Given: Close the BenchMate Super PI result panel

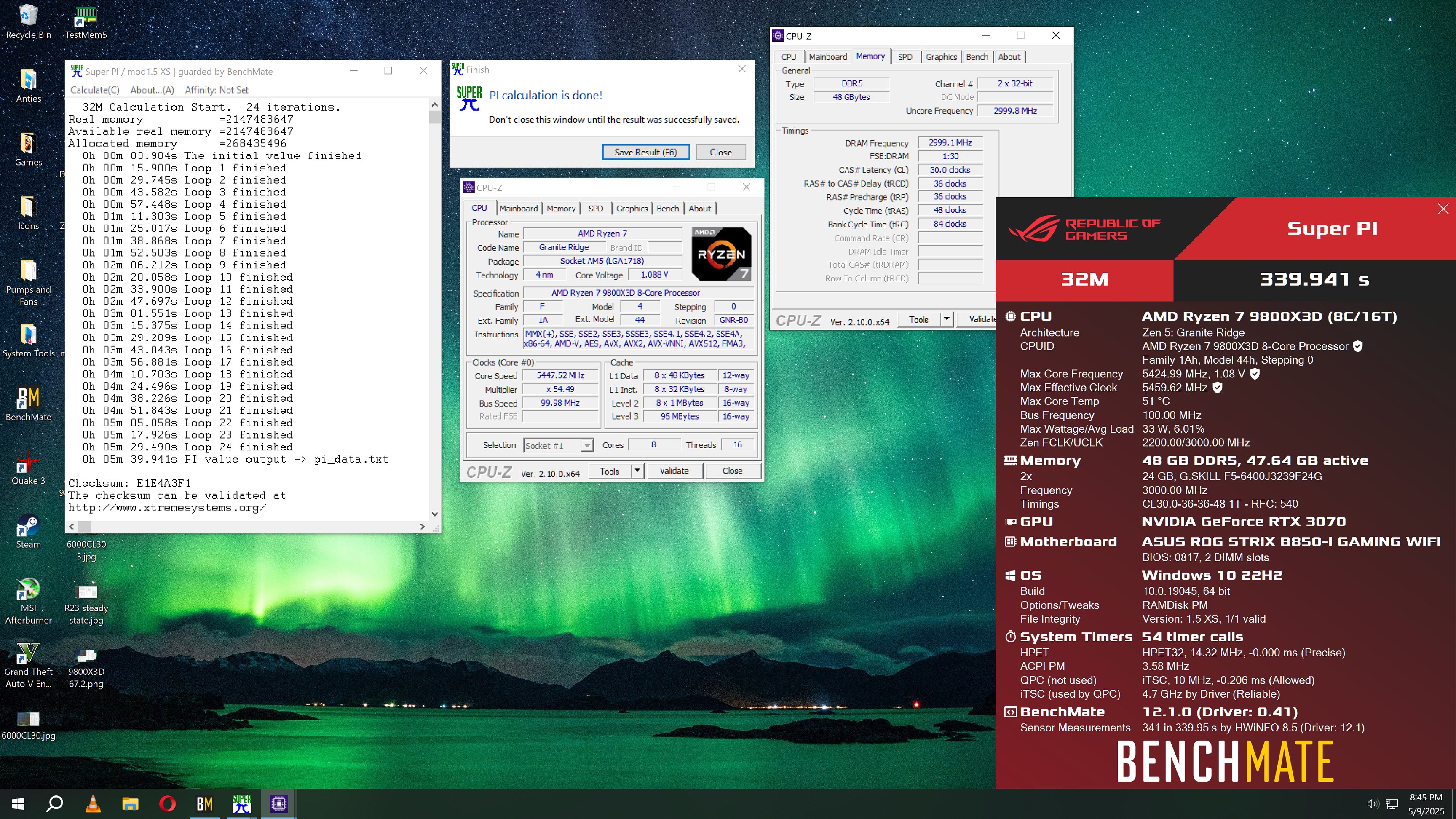Looking at the screenshot, I should pyautogui.click(x=1443, y=209).
